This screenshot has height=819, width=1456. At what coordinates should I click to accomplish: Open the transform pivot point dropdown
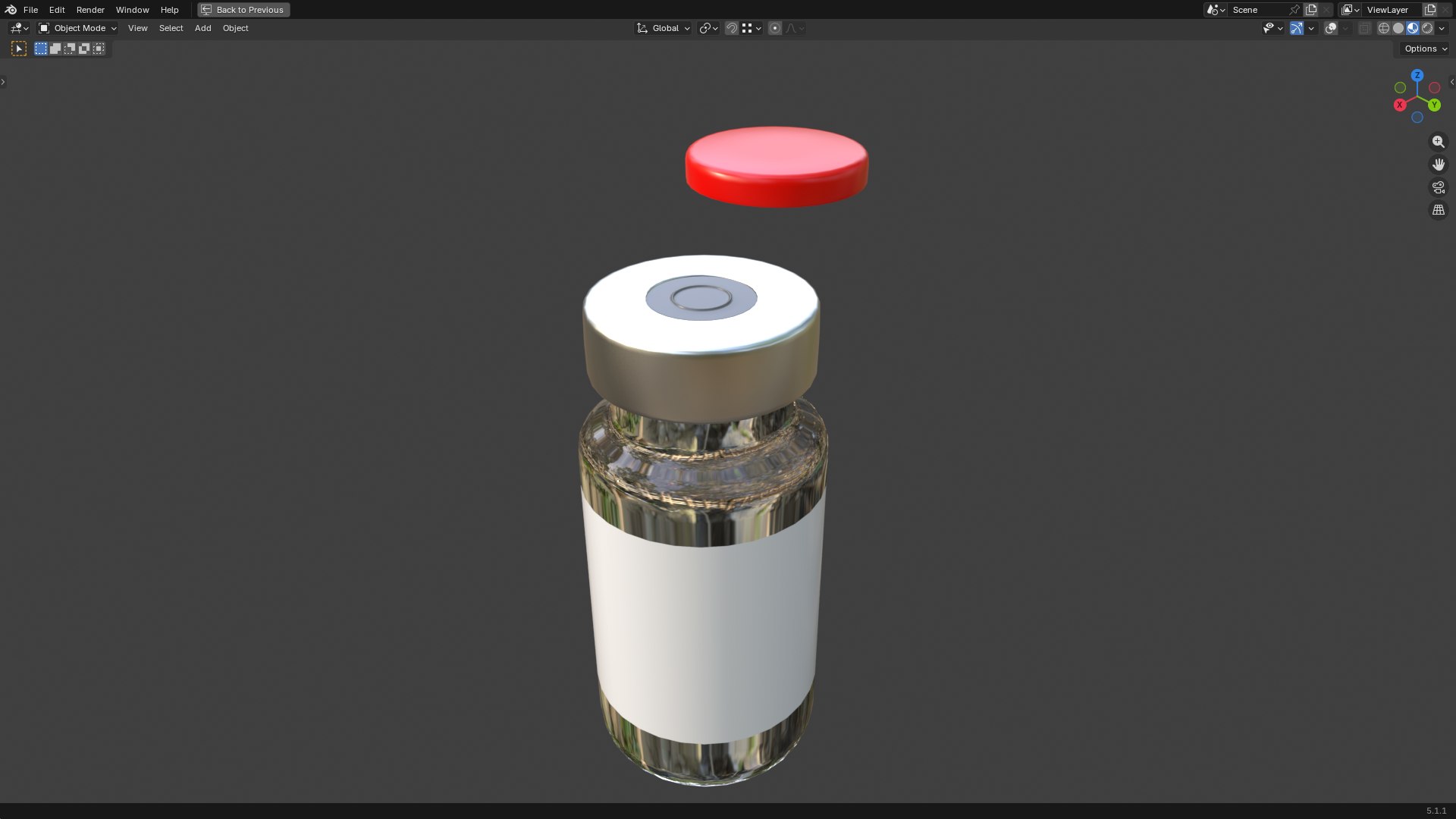pyautogui.click(x=708, y=28)
